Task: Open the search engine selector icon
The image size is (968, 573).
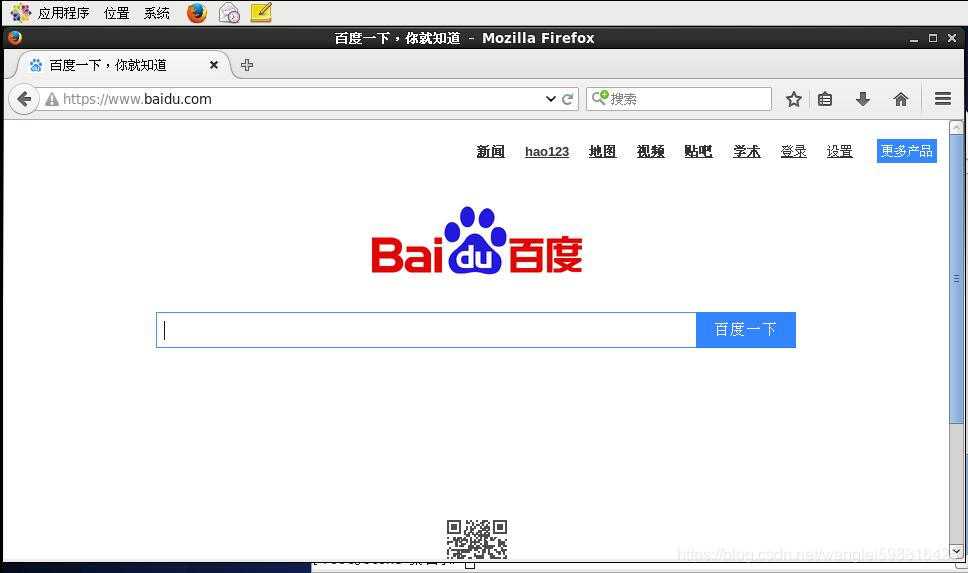Action: click(599, 98)
